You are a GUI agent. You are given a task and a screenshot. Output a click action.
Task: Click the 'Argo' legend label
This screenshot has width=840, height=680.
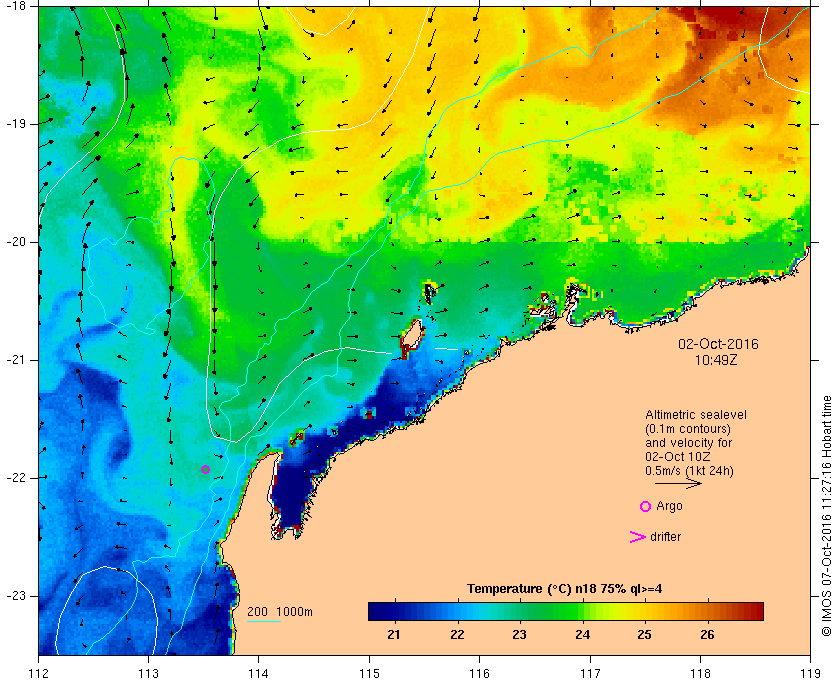tap(669, 506)
